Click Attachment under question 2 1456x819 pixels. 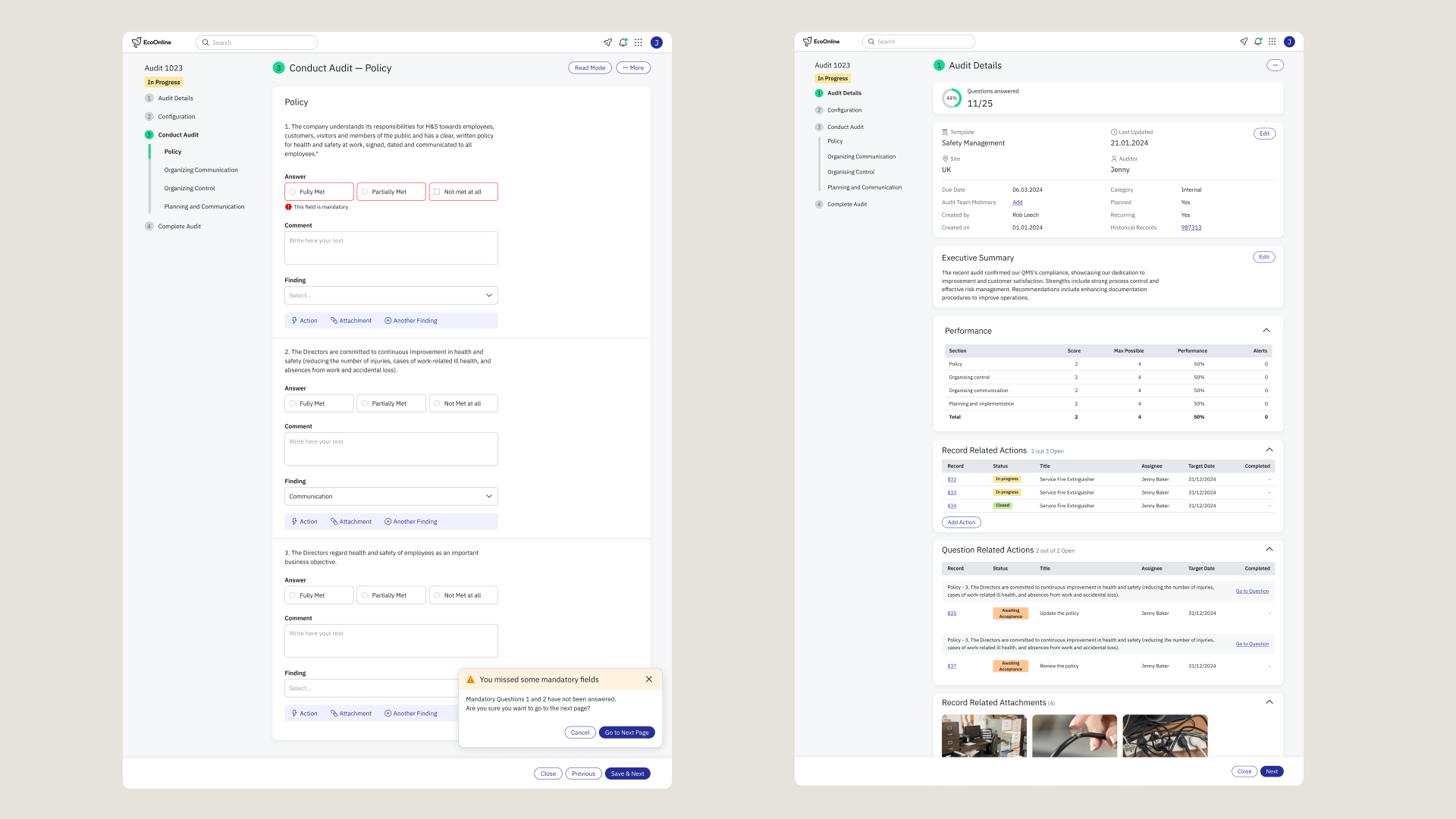click(351, 522)
